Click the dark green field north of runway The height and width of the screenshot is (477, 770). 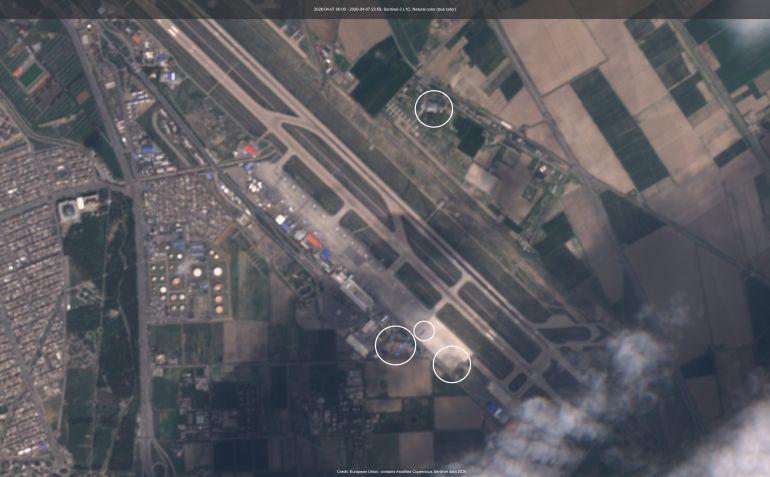click(x=380, y=75)
